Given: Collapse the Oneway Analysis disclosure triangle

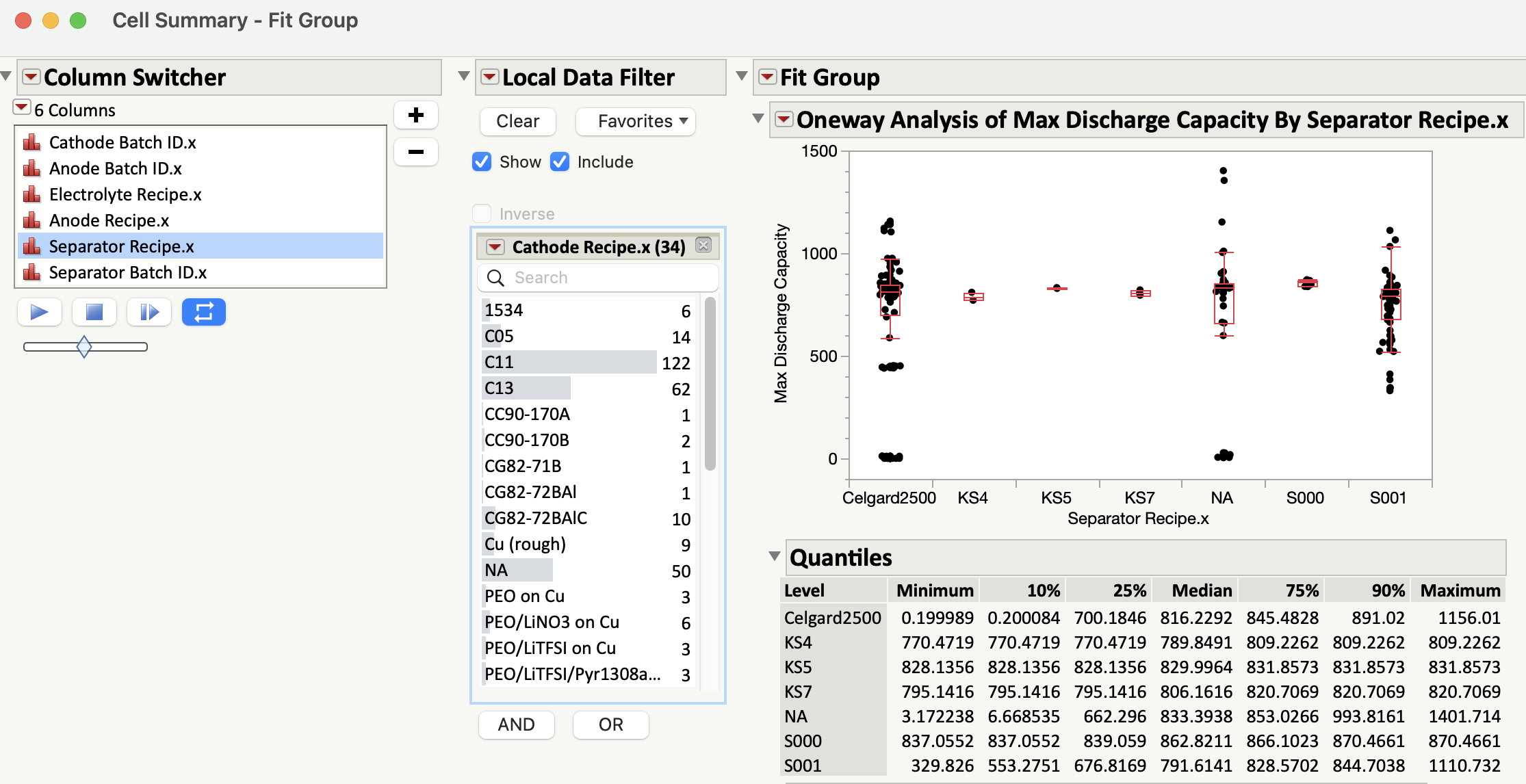Looking at the screenshot, I should pos(758,118).
